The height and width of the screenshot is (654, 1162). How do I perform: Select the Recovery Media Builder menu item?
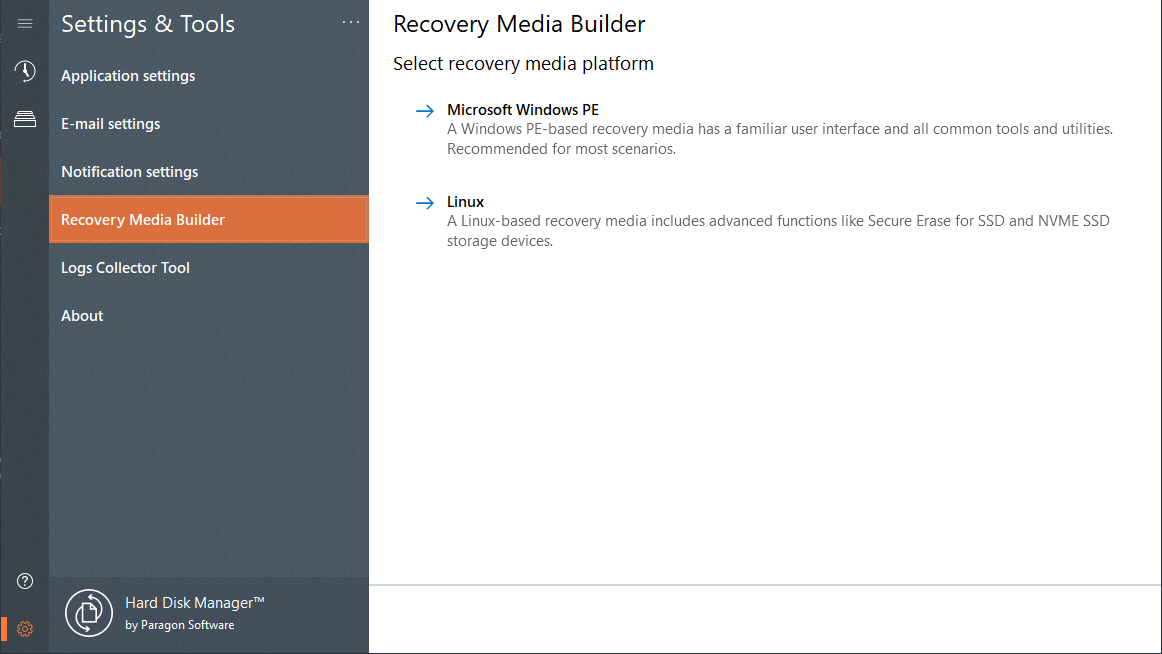click(143, 220)
